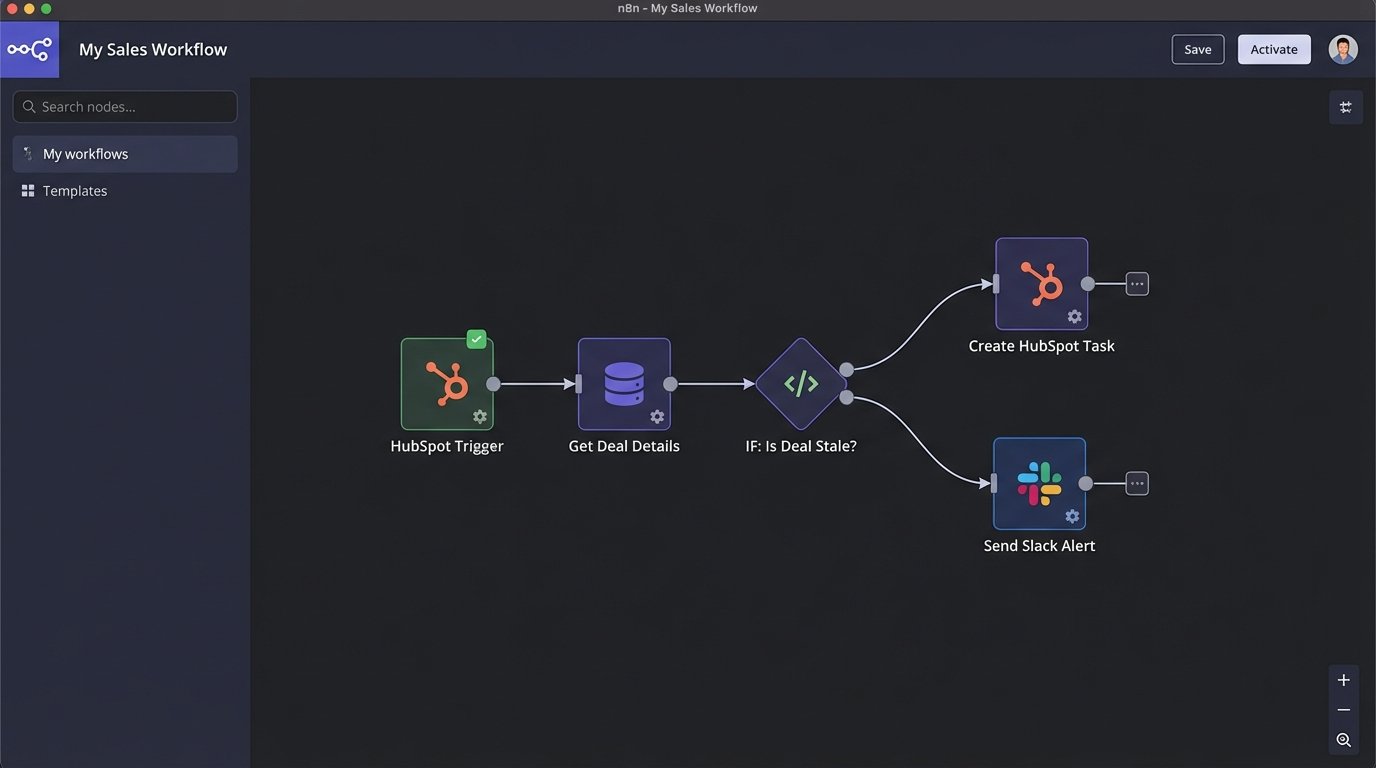
Task: Open the Create HubSpot Task node
Action: click(1040, 283)
